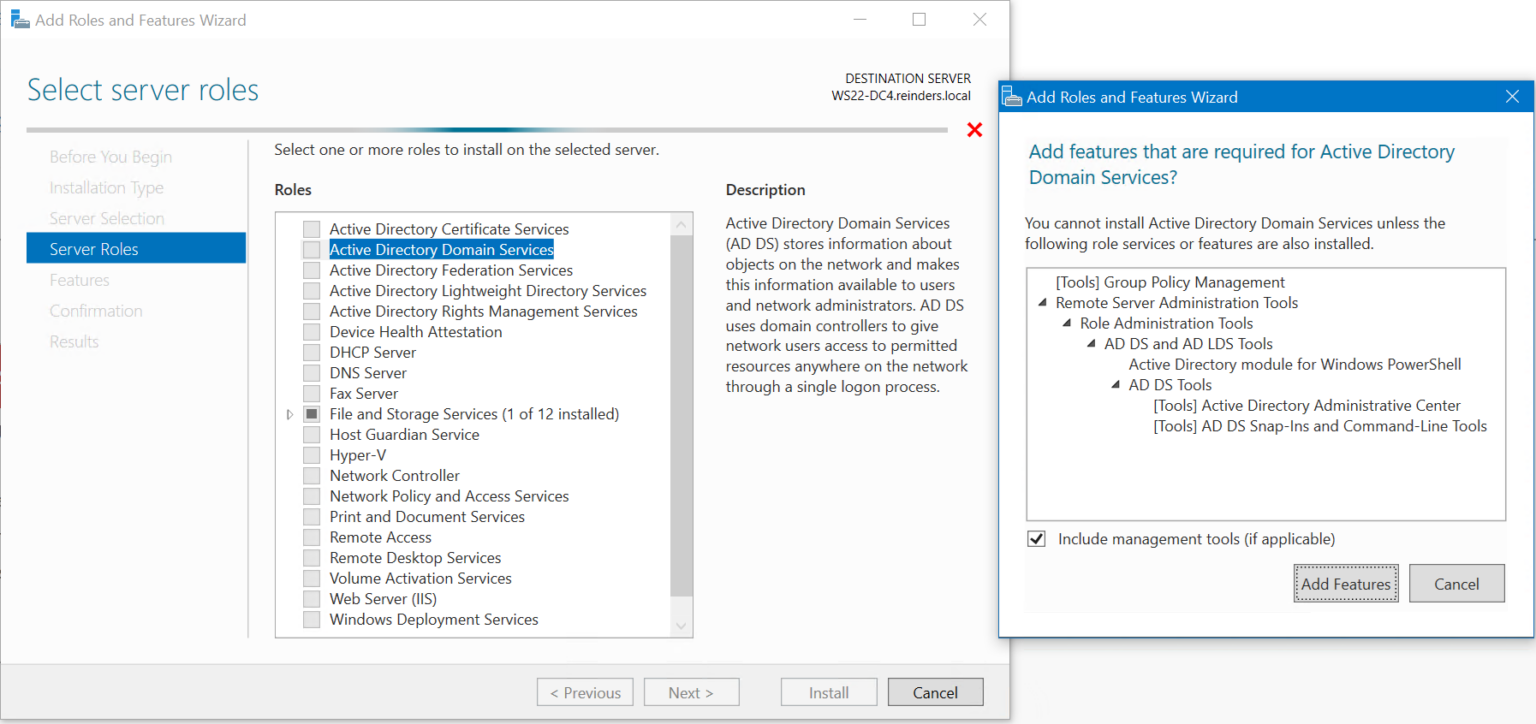
Task: Click Cancel in the features dialog
Action: click(x=1456, y=583)
